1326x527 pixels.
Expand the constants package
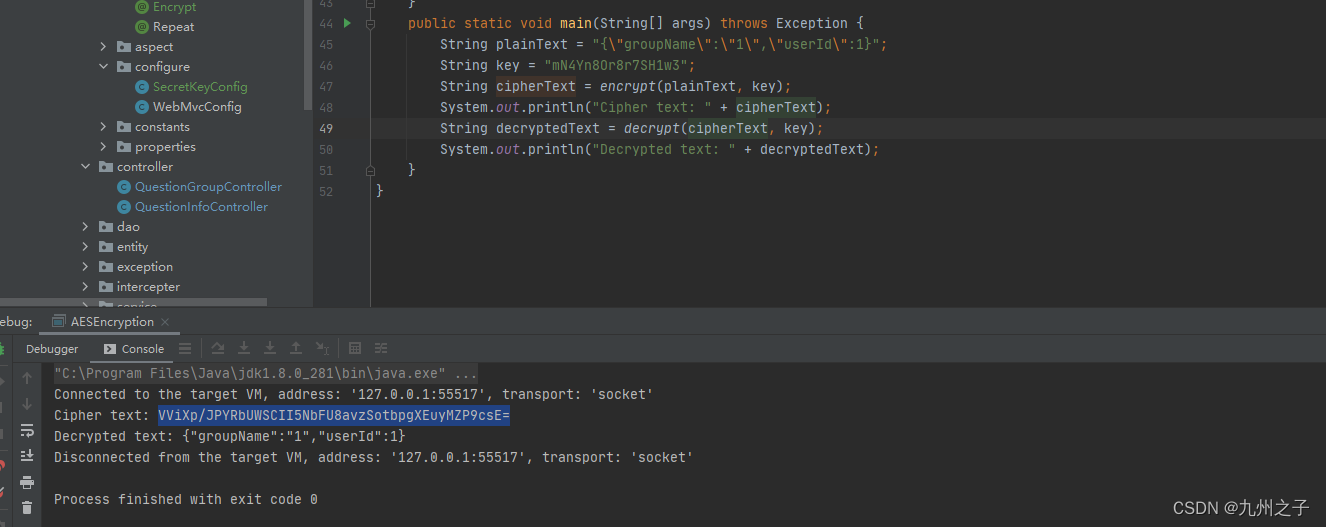click(104, 127)
